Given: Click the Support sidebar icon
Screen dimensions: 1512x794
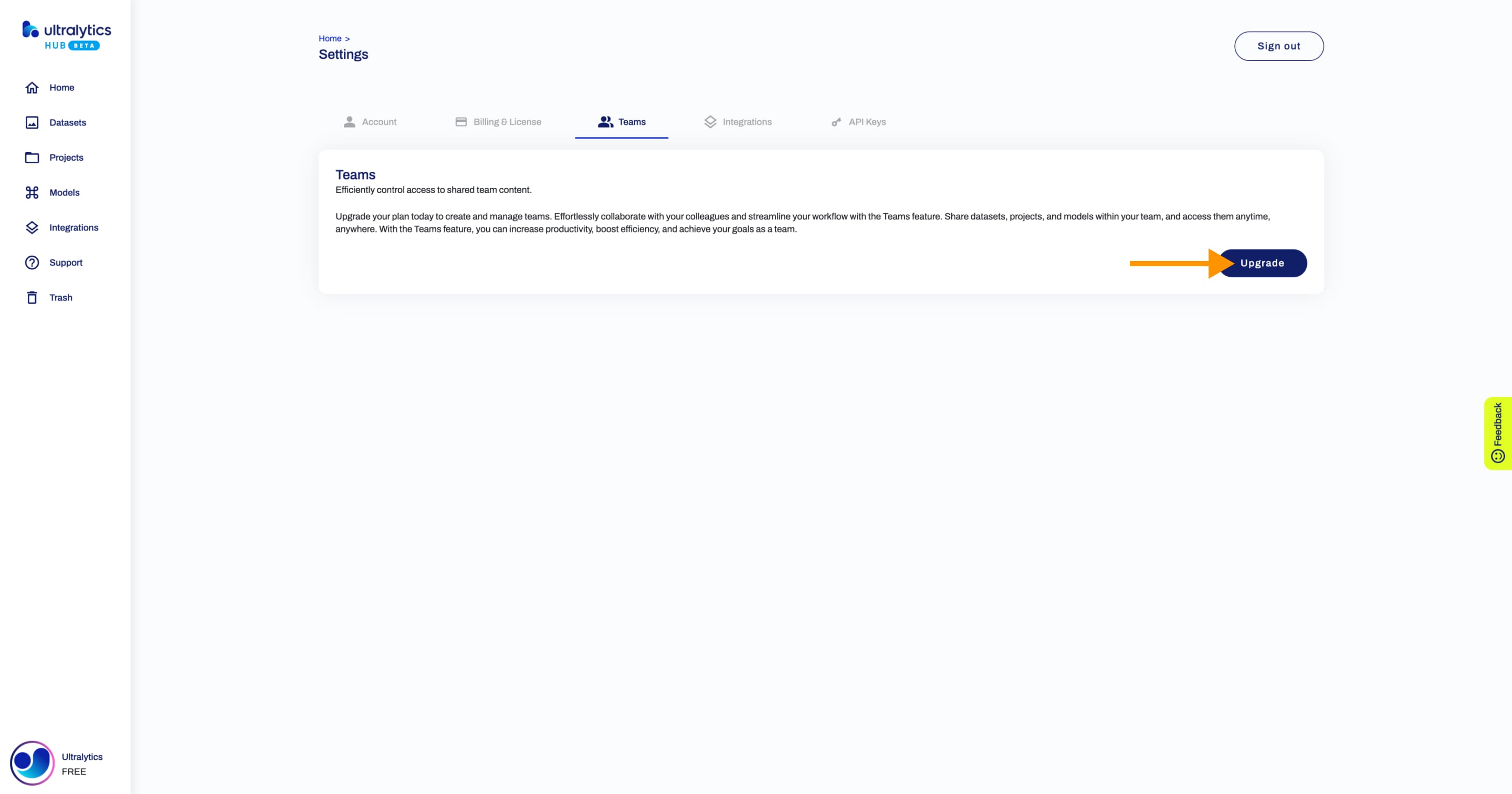Looking at the screenshot, I should point(32,263).
